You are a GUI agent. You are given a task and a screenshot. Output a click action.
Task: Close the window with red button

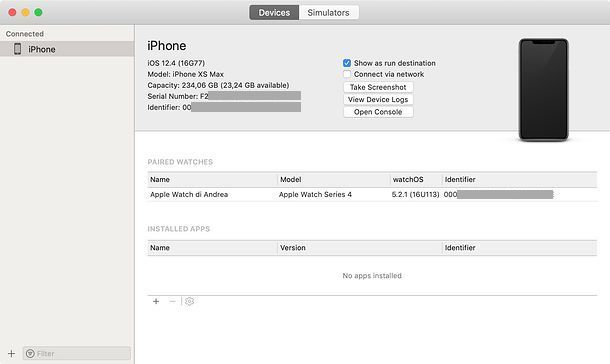pyautogui.click(x=12, y=12)
